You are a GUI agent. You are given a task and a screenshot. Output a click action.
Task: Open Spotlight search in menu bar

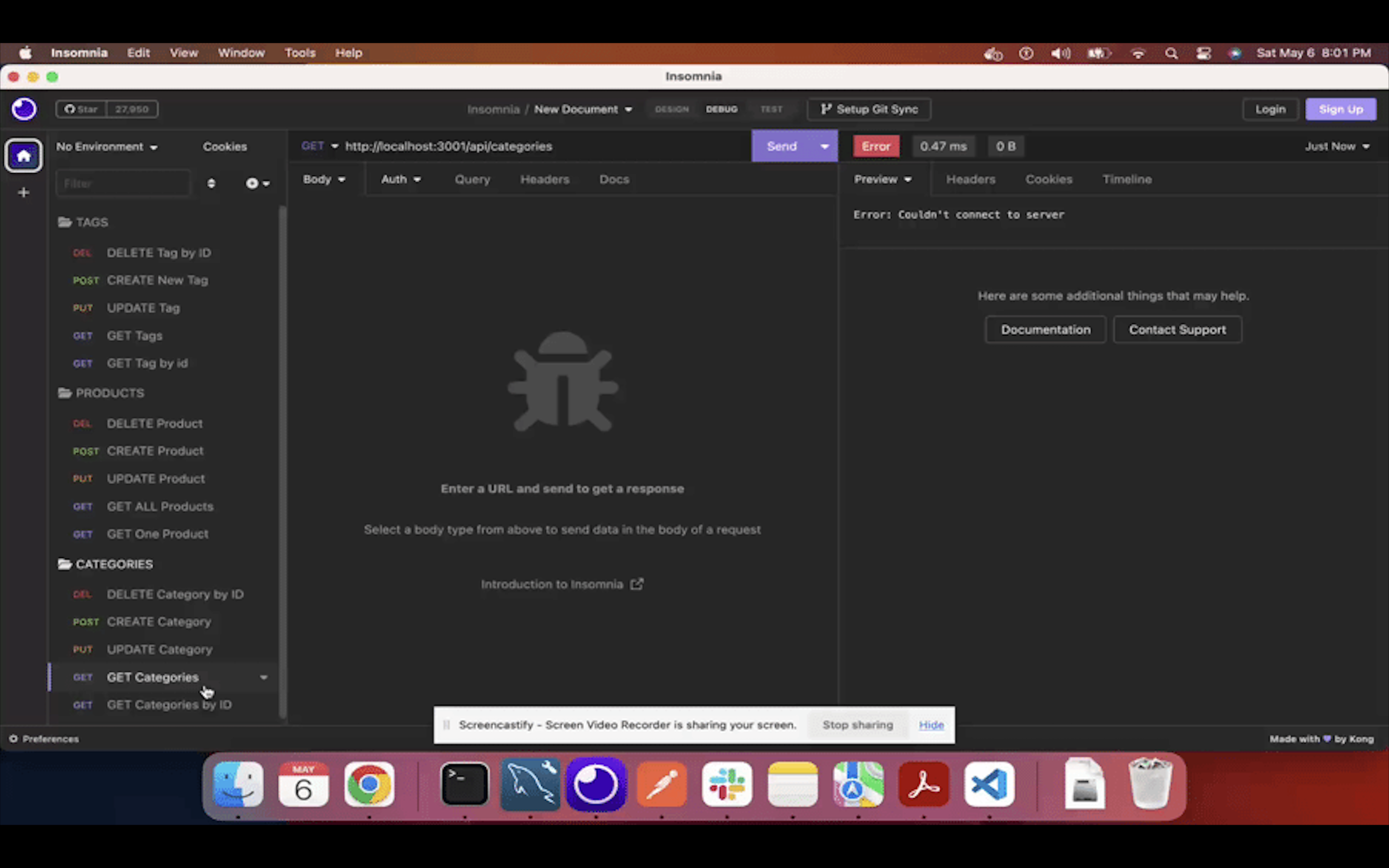pyautogui.click(x=1171, y=54)
